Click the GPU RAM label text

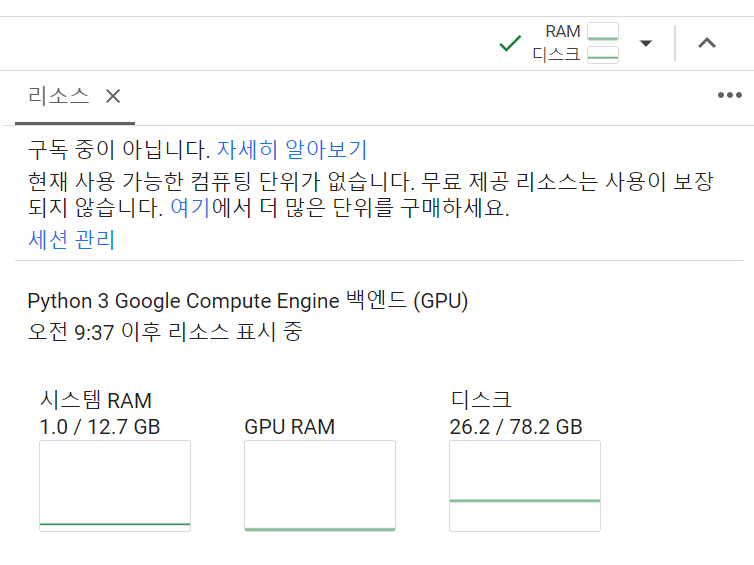pyautogui.click(x=289, y=428)
